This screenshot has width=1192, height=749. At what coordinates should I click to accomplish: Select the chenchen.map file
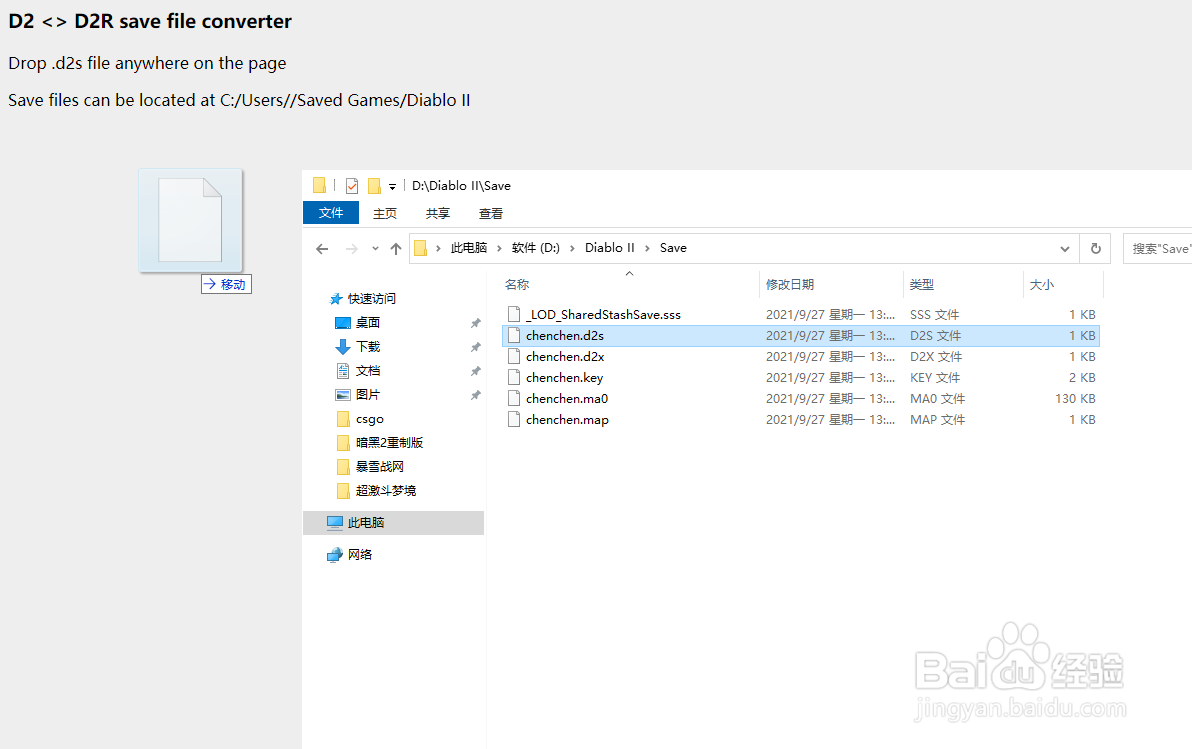[x=801, y=420]
